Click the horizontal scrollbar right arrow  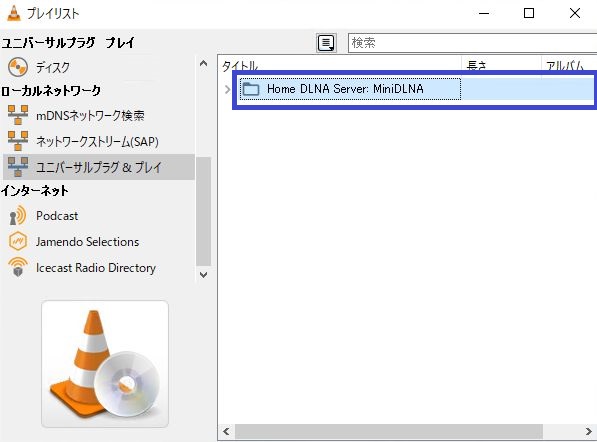(589, 431)
